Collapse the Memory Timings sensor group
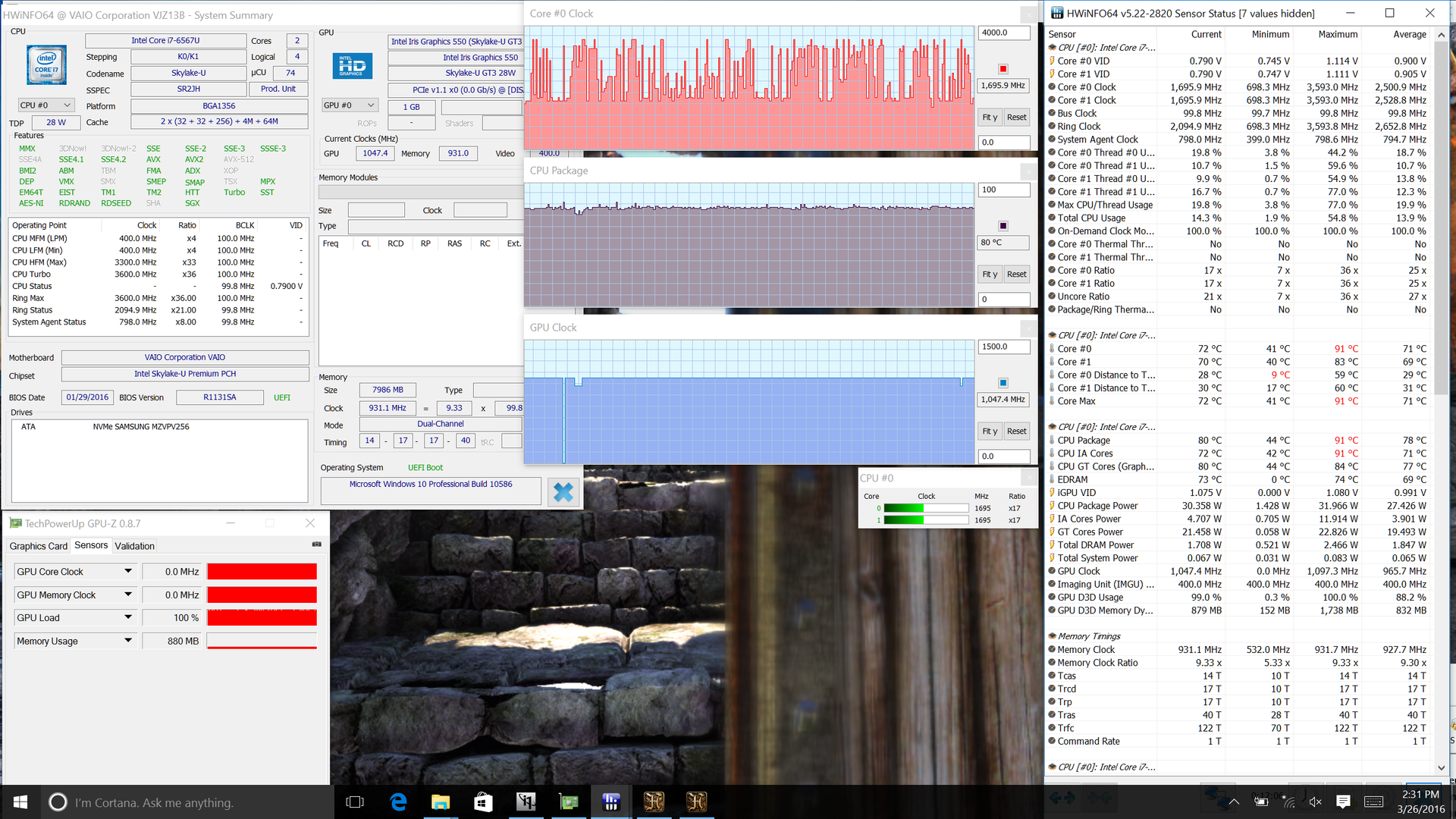The height and width of the screenshot is (819, 1456). [x=1052, y=636]
